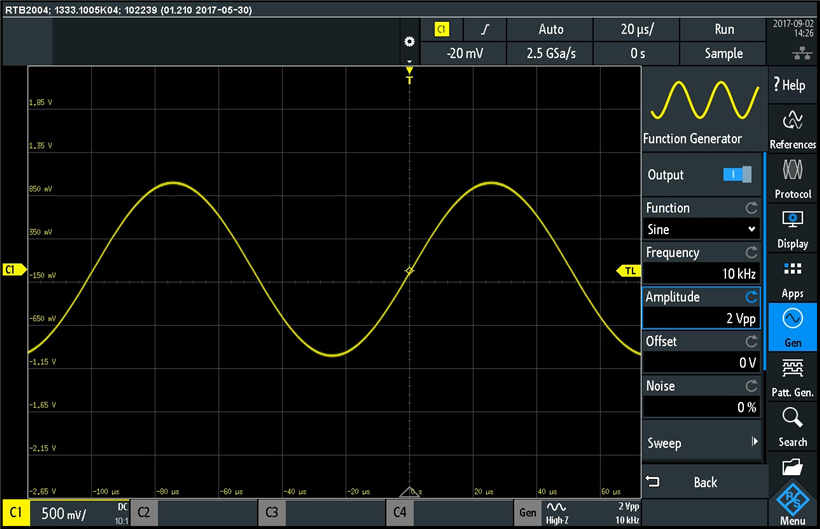This screenshot has height=529, width=820.
Task: Toggle the generator Output switch
Action: pyautogui.click(x=737, y=175)
